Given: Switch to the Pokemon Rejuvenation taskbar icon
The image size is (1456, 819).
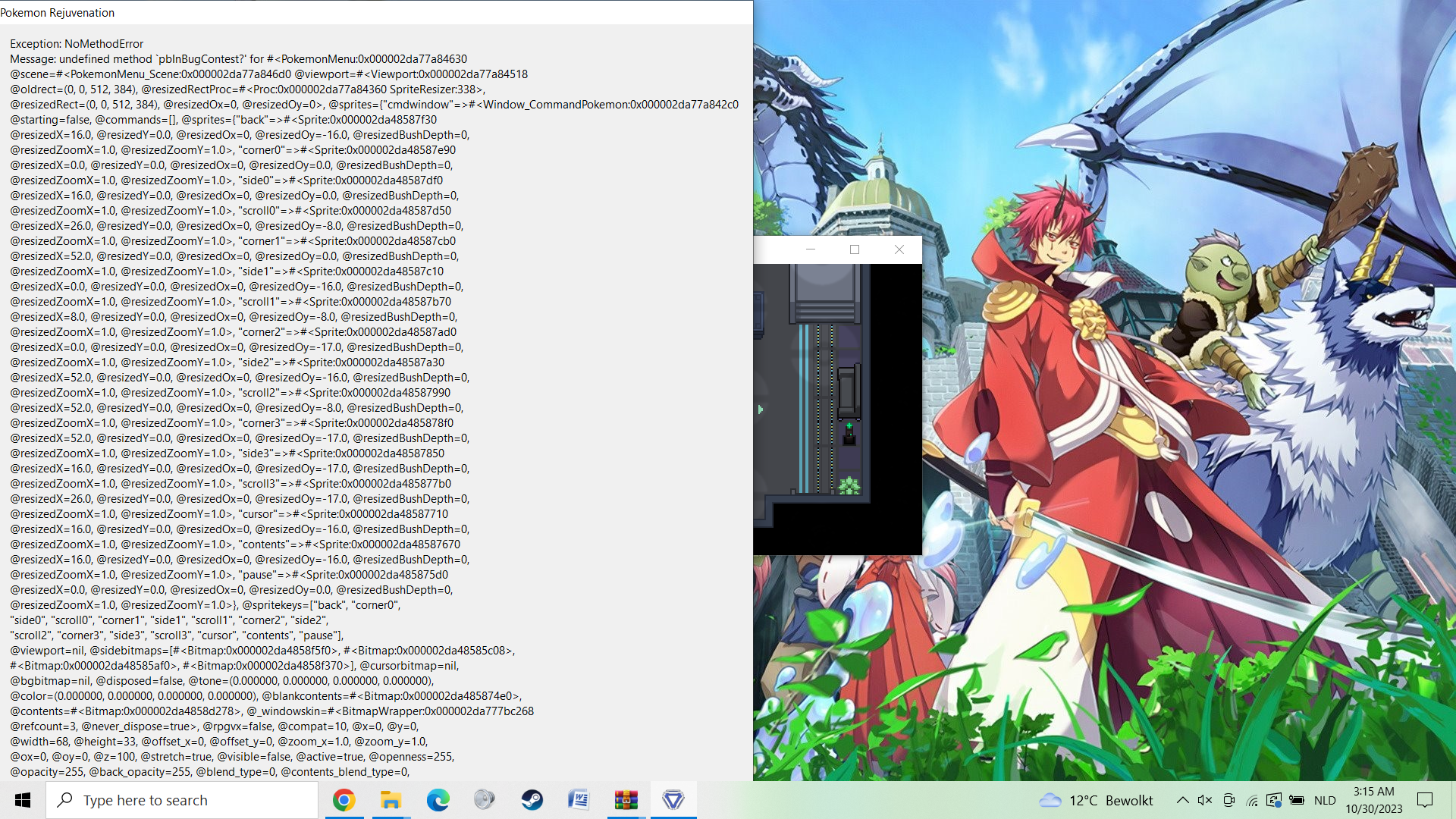Looking at the screenshot, I should (673, 800).
